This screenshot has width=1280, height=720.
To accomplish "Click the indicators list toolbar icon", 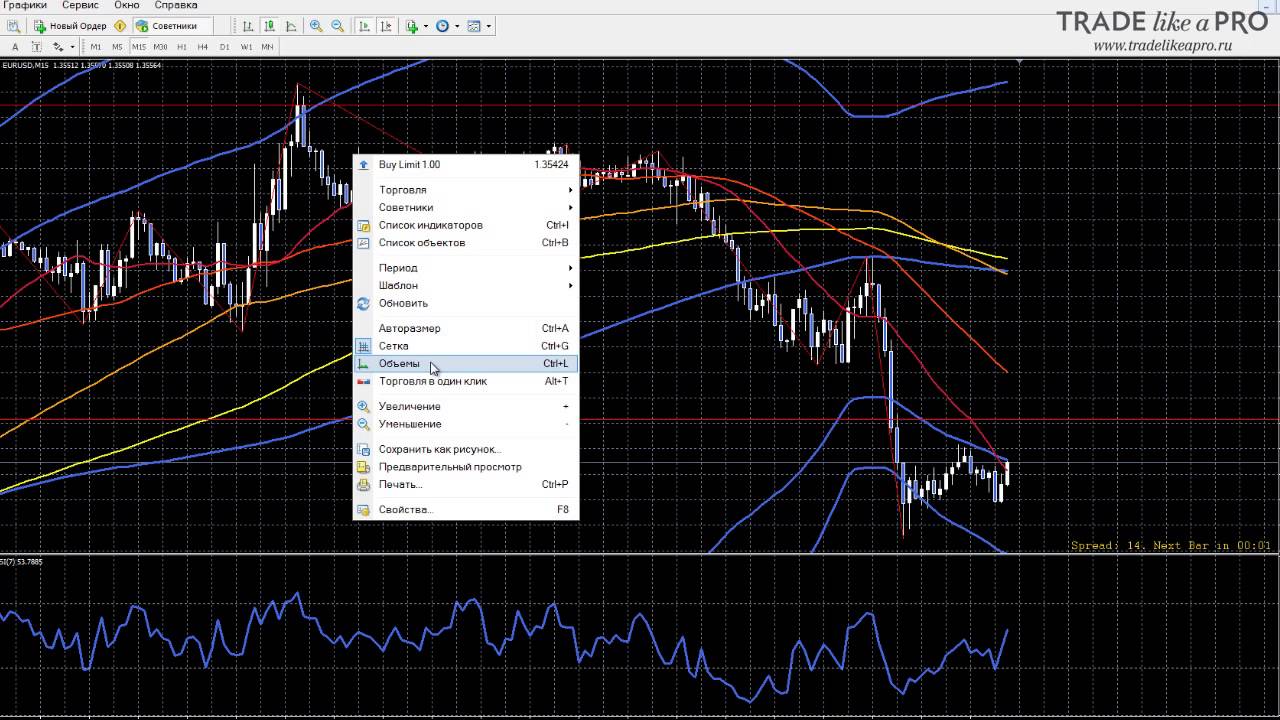I will point(411,26).
